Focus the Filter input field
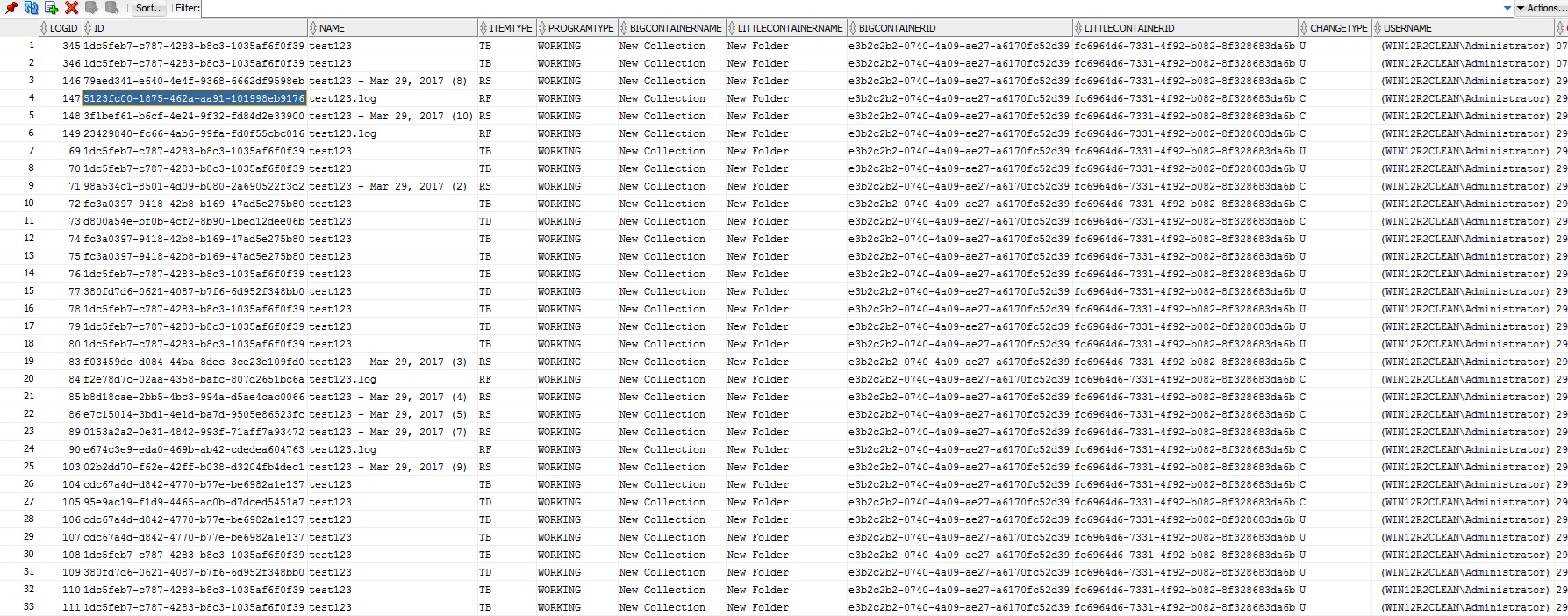This screenshot has height=616, width=1568. (x=850, y=8)
